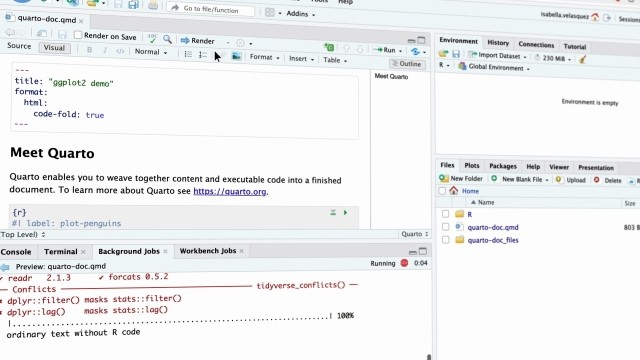Image resolution: width=640 pixels, height=360 pixels.
Task: Click the insert image icon
Action: click(236, 56)
